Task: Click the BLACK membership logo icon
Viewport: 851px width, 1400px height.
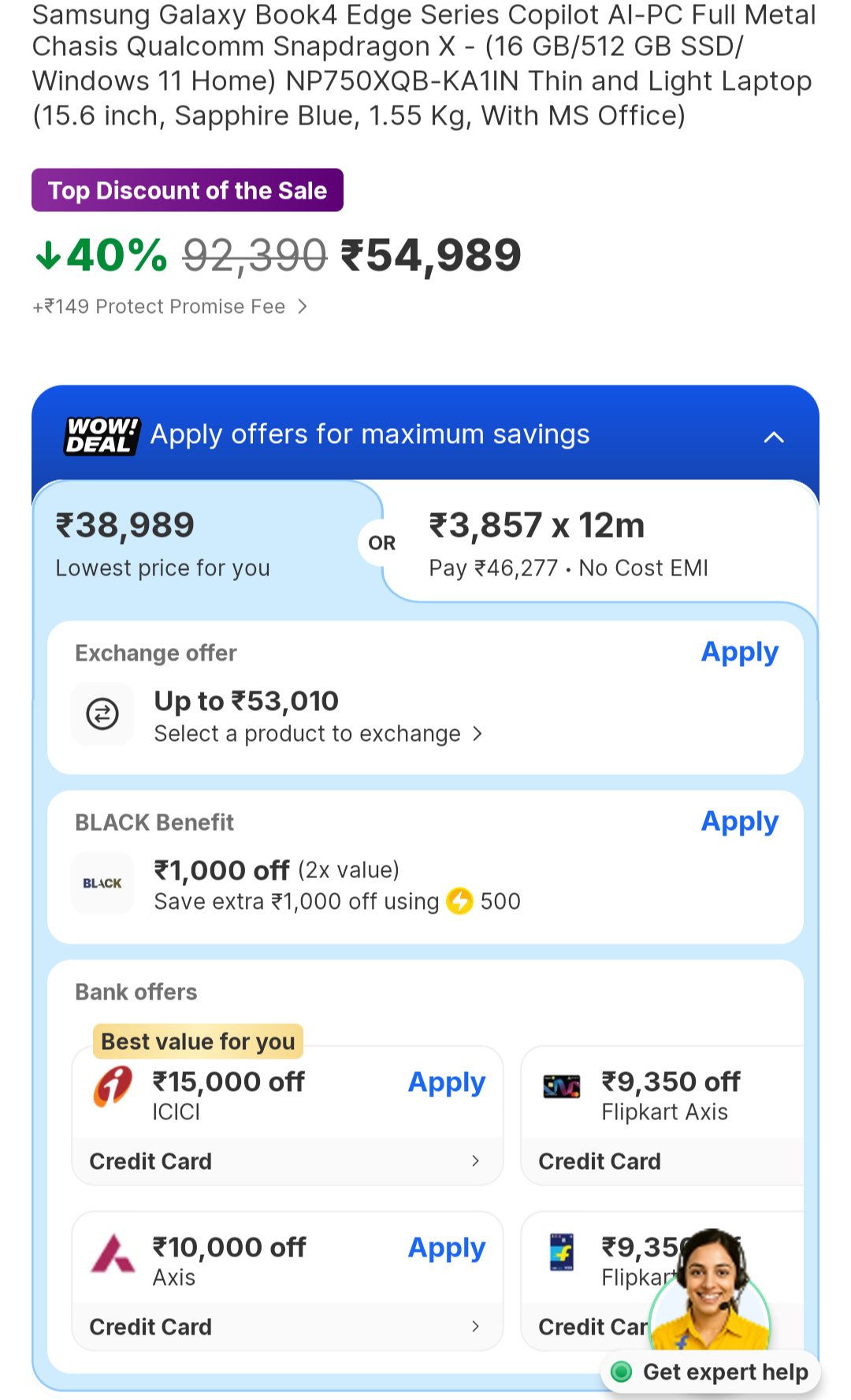Action: (x=102, y=883)
